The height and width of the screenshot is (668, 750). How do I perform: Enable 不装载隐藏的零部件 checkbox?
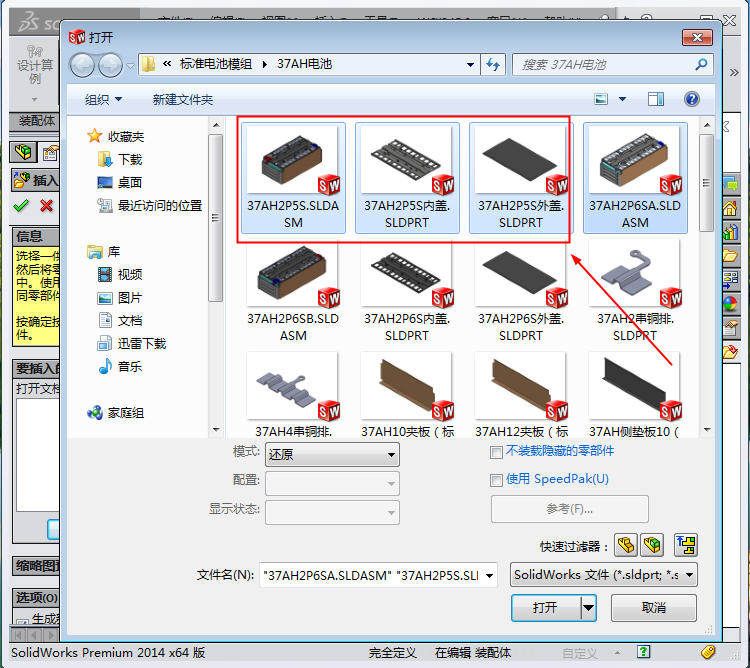click(496, 452)
